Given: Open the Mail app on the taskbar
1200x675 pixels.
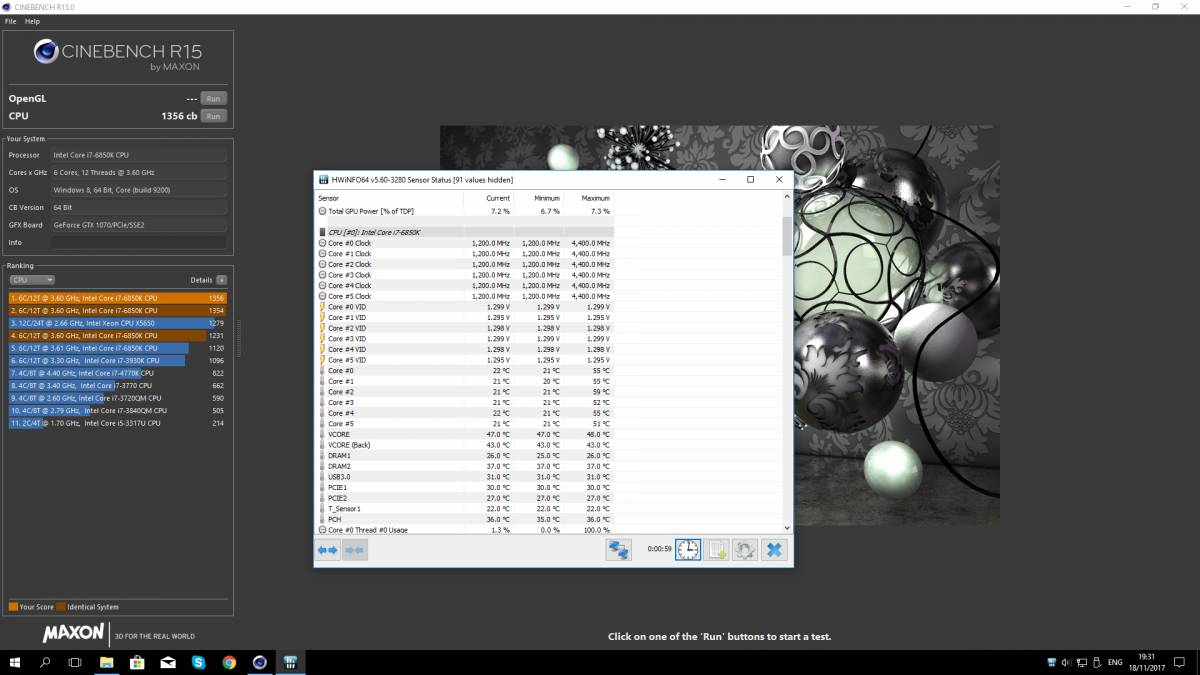Looking at the screenshot, I should pyautogui.click(x=168, y=662).
